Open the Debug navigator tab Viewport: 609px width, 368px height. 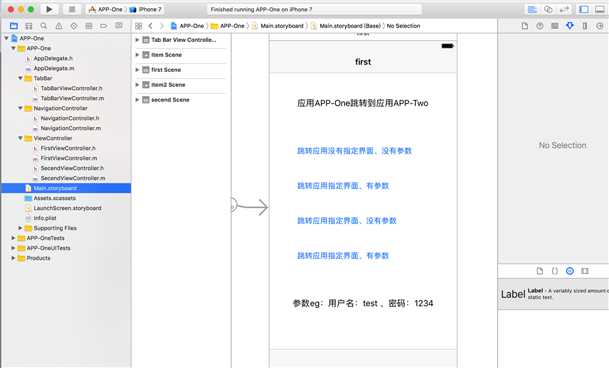[x=89, y=26]
